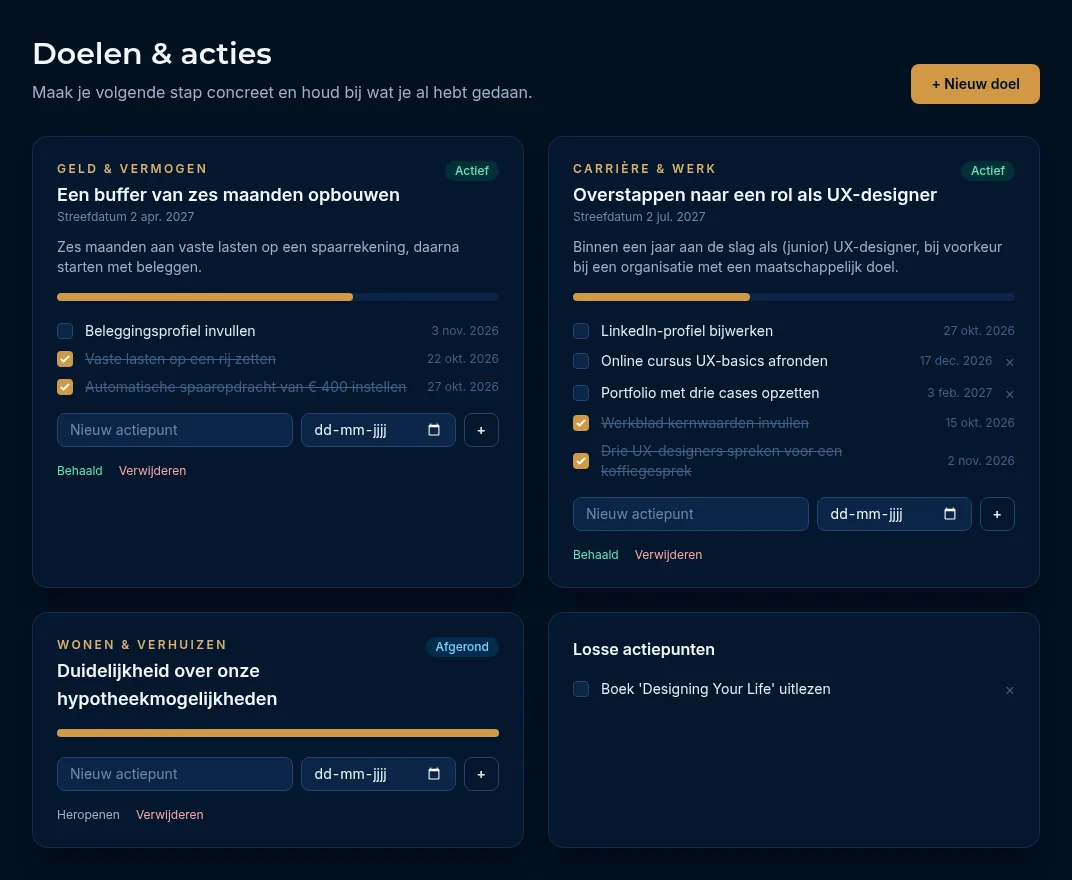Click progress bar of UX-designer goal
Image resolution: width=1072 pixels, height=880 pixels.
[794, 297]
